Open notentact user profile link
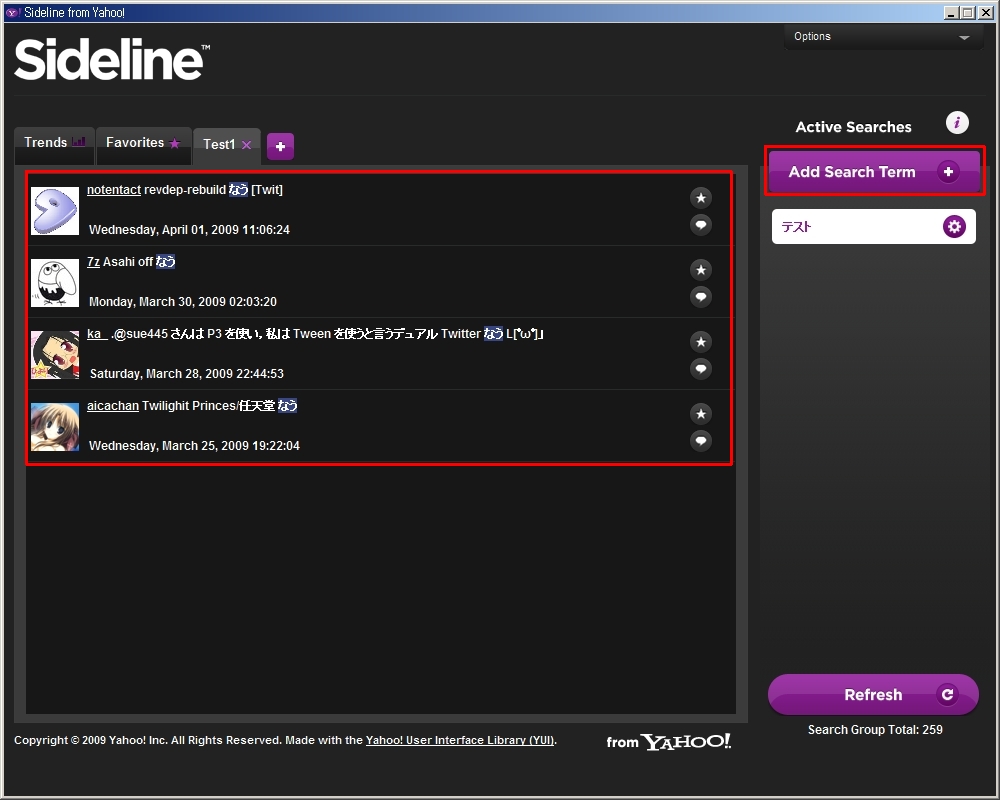 coord(114,190)
